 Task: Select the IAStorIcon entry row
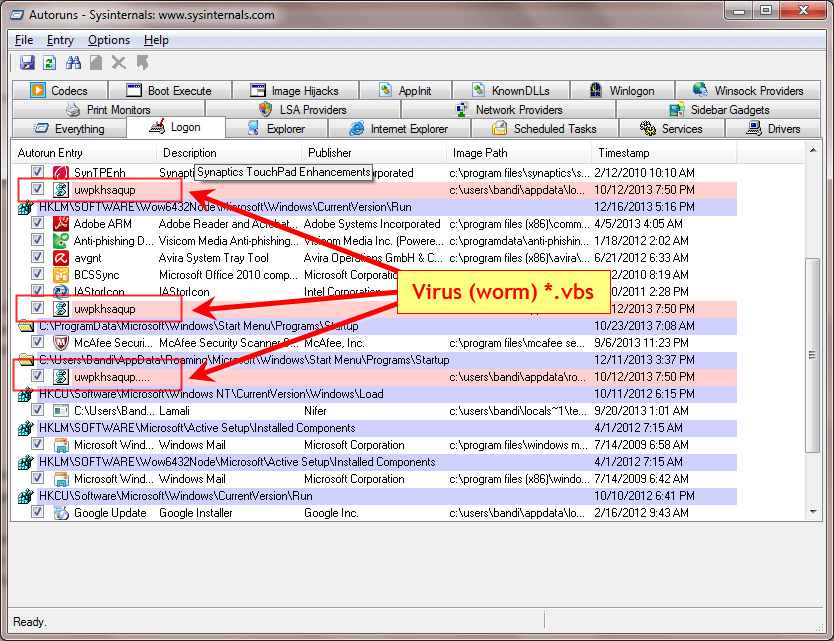[377, 292]
